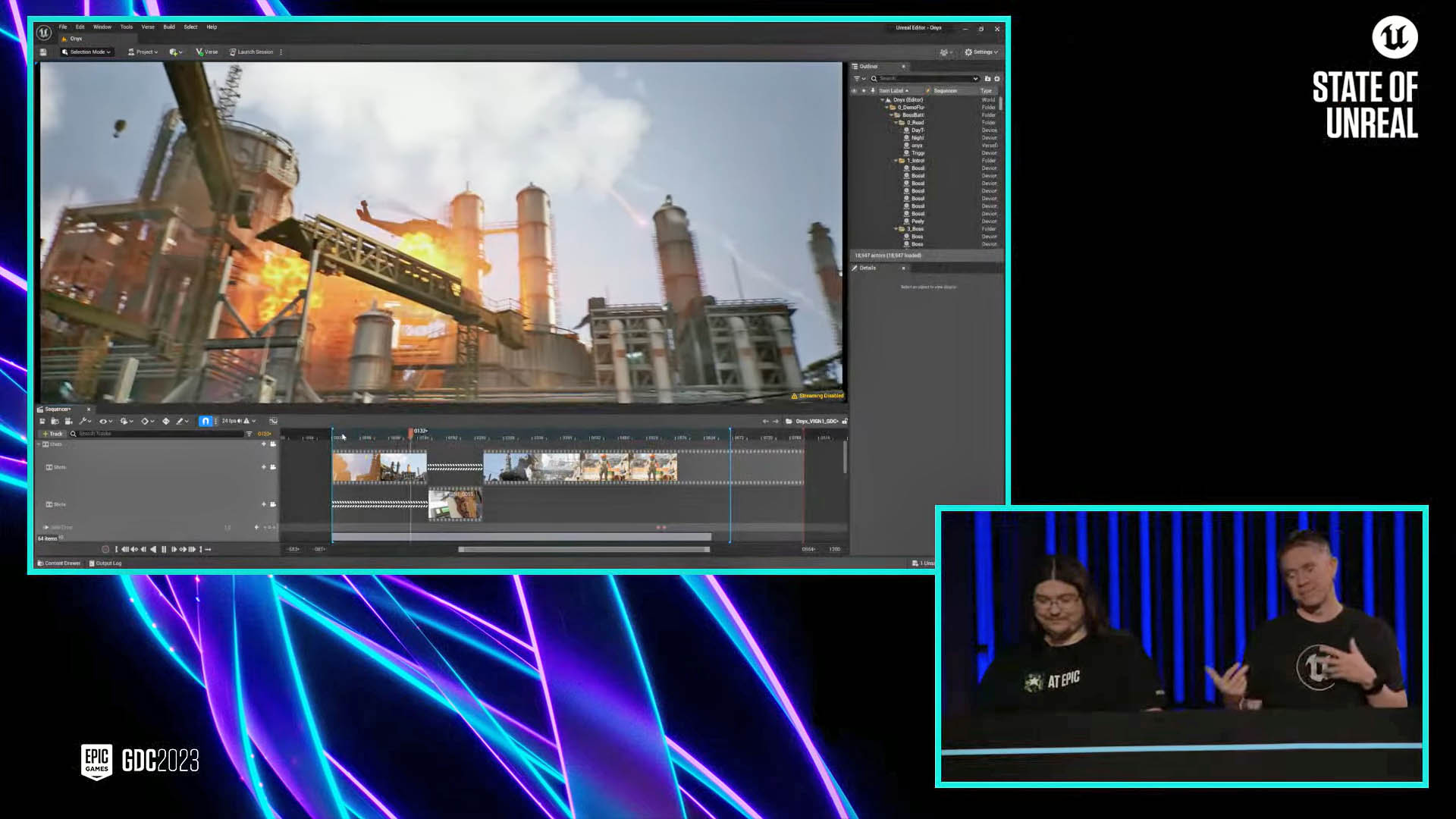1456x819 pixels.
Task: Collapse the 3_Boss folder in Outliner
Action: click(x=896, y=229)
